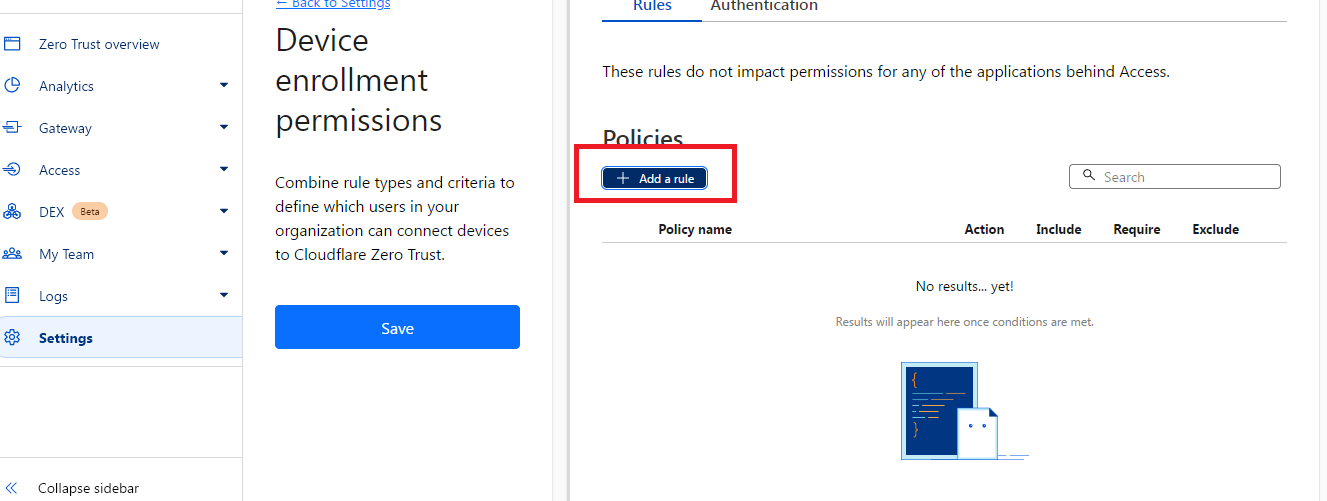The image size is (1327, 501).
Task: Select the Rules tab
Action: [652, 6]
